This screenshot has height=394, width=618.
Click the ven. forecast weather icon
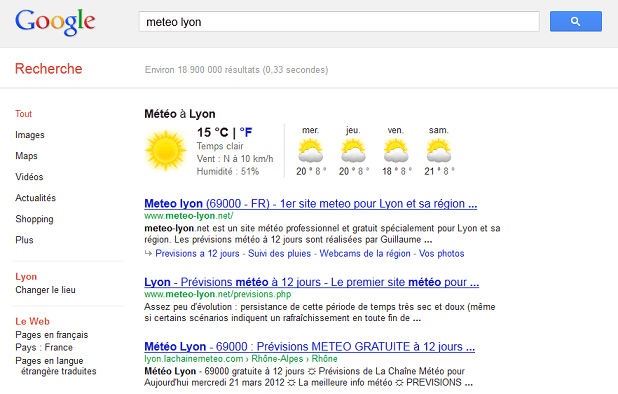[x=396, y=151]
